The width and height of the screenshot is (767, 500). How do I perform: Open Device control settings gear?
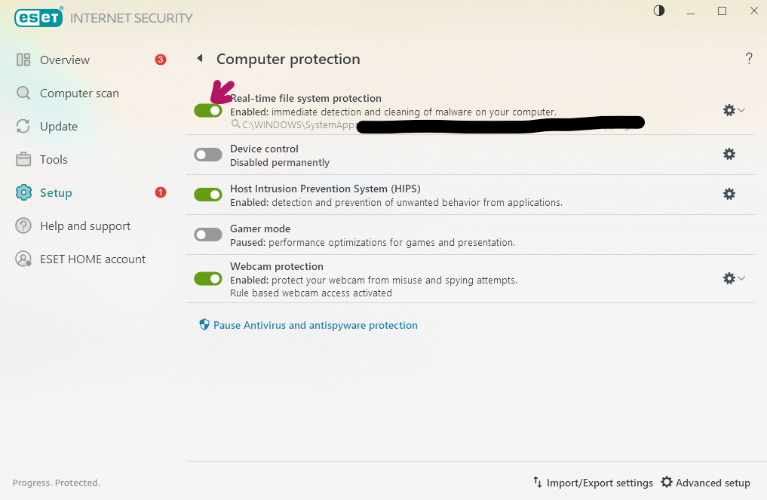729,154
